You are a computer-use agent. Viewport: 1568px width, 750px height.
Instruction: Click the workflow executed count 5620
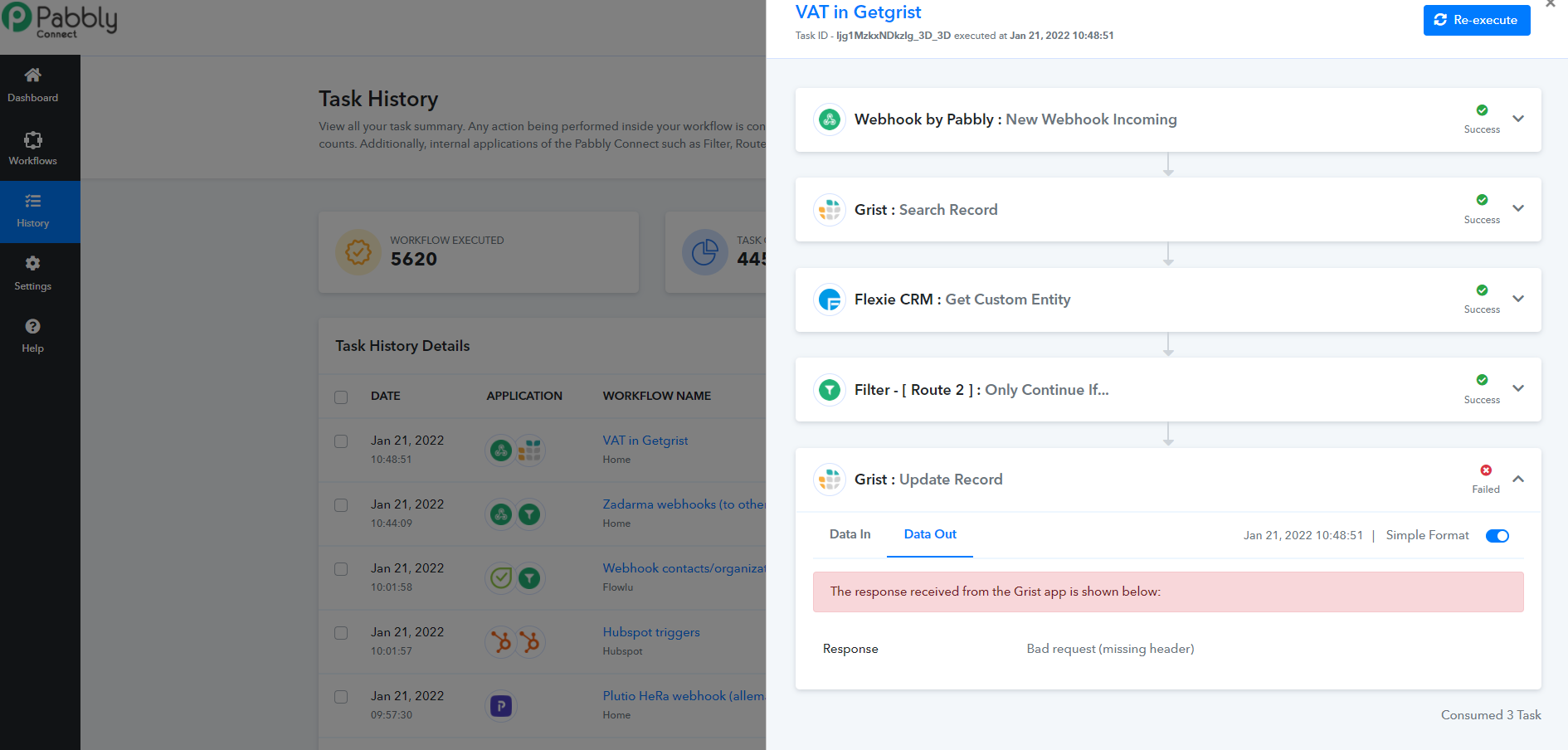point(414,259)
